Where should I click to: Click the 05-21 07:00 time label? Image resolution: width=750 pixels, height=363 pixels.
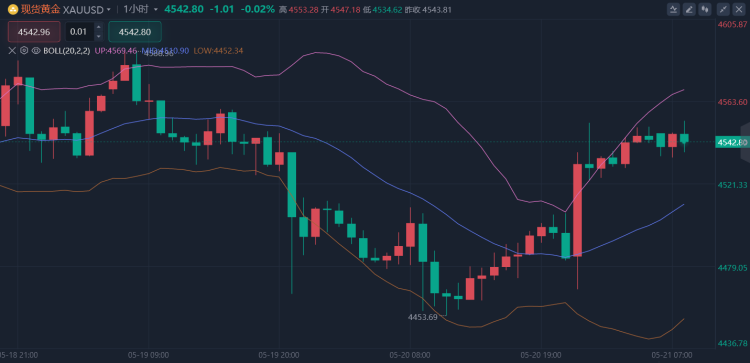click(672, 355)
